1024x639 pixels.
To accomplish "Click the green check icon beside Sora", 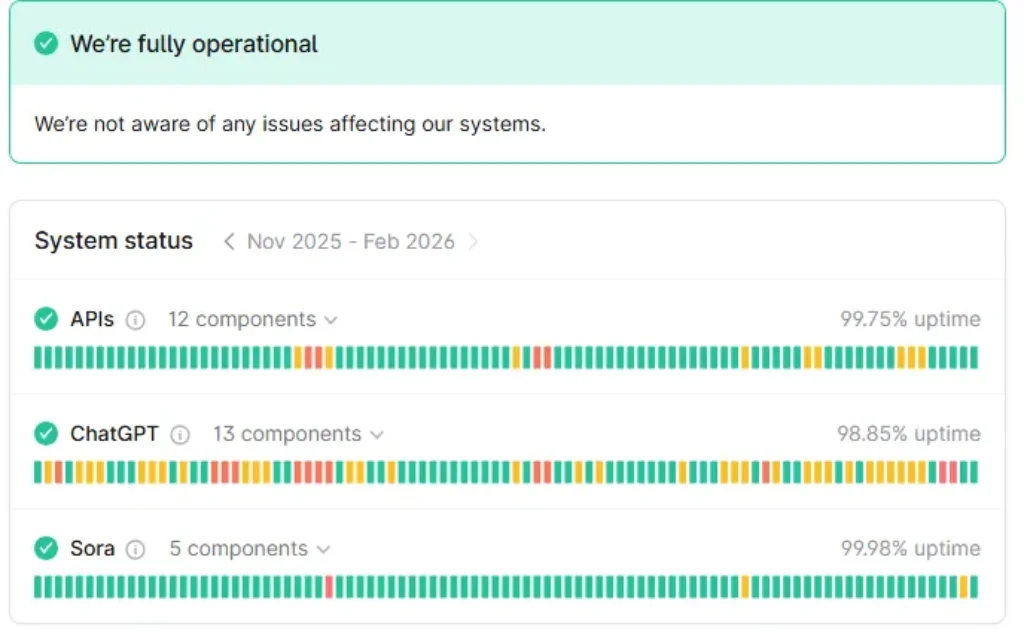I will click(46, 549).
